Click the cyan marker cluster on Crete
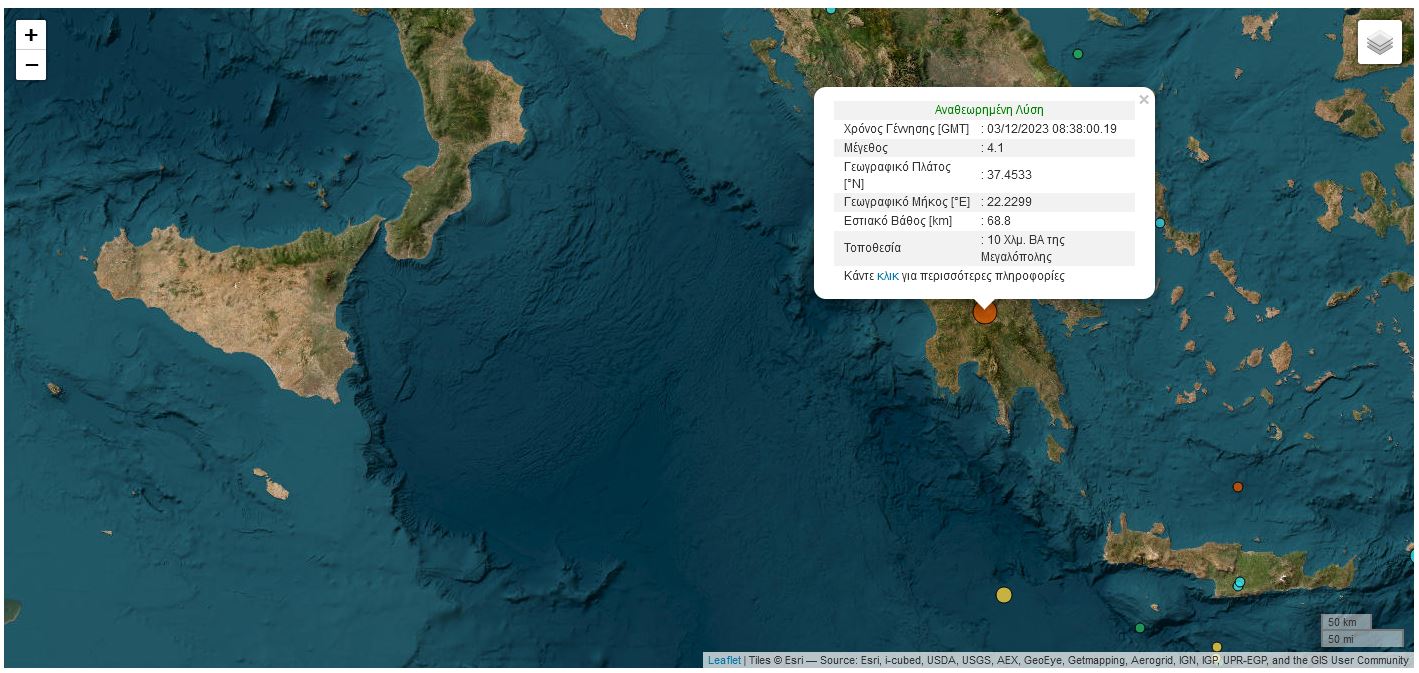This screenshot has height=673, width=1419. pyautogui.click(x=1239, y=583)
